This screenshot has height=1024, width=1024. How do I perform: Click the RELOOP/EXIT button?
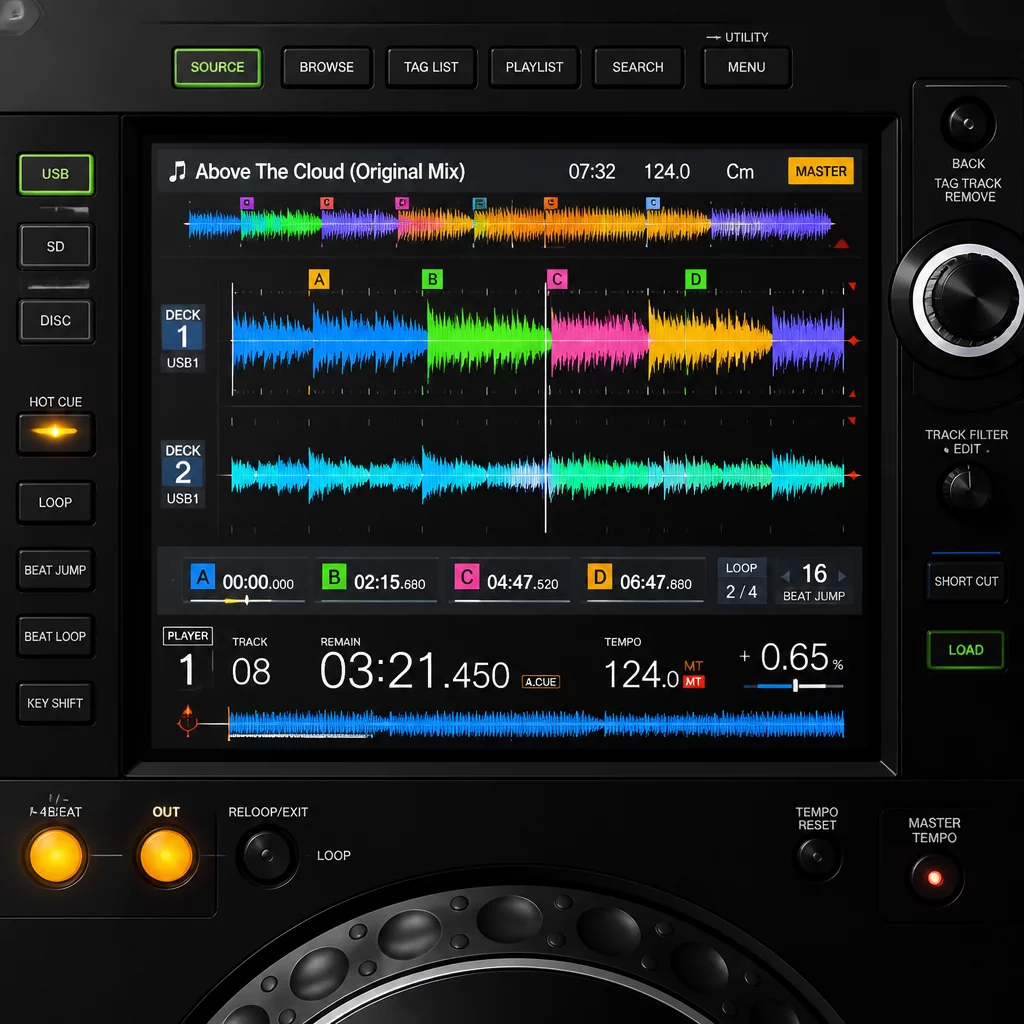266,854
